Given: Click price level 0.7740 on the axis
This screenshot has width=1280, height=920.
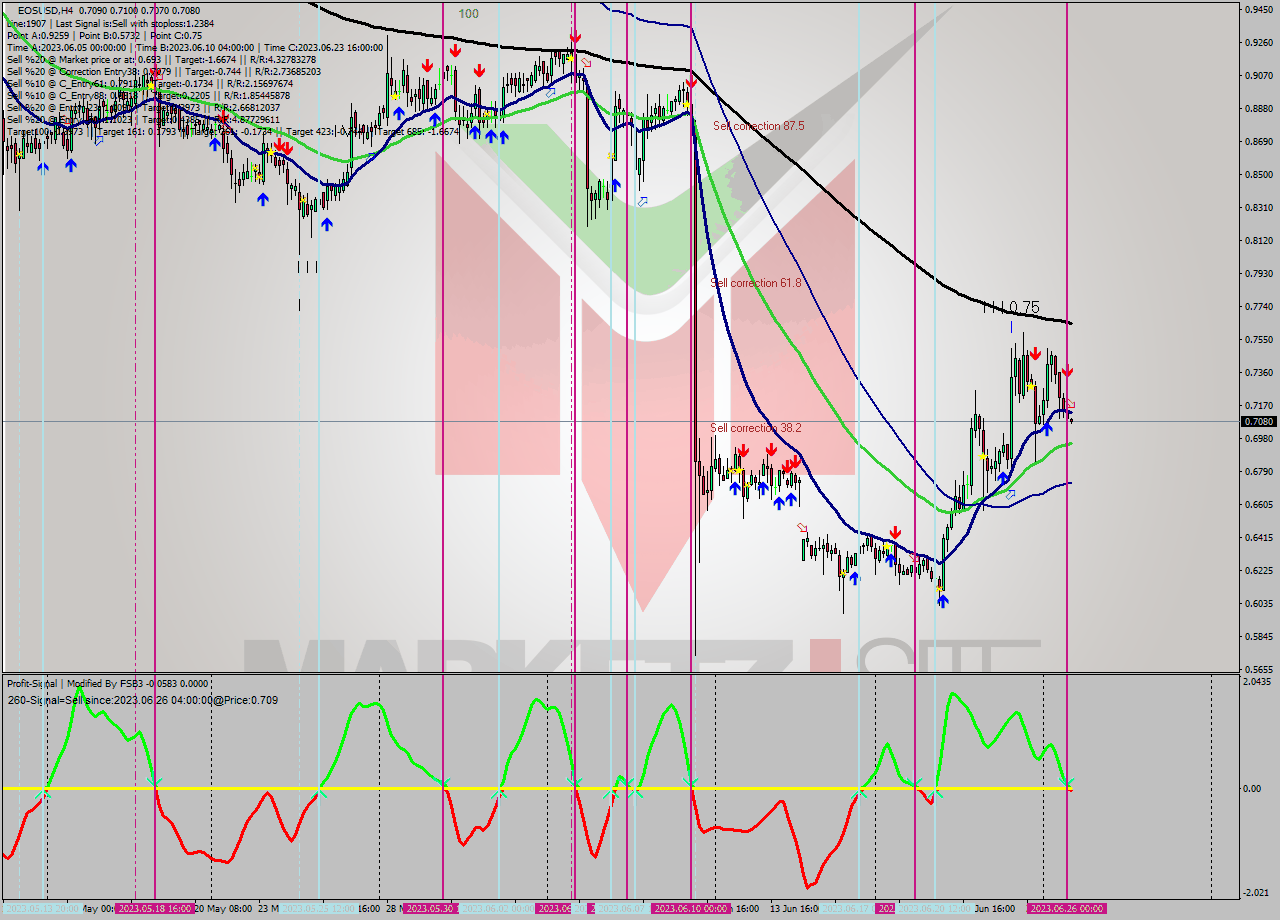Looking at the screenshot, I should tap(1258, 307).
